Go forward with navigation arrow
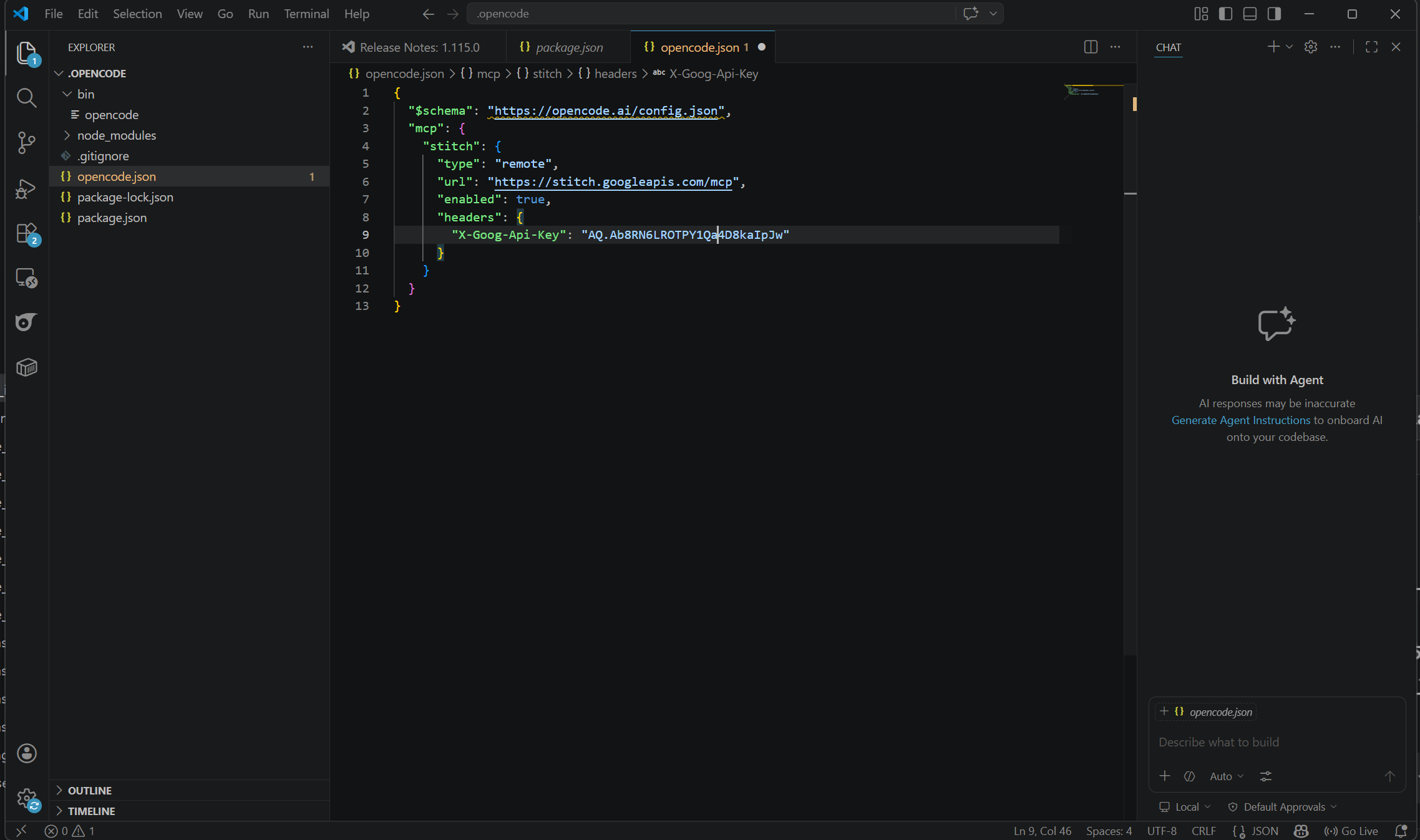Screen dimensions: 1420x840 [x=453, y=14]
